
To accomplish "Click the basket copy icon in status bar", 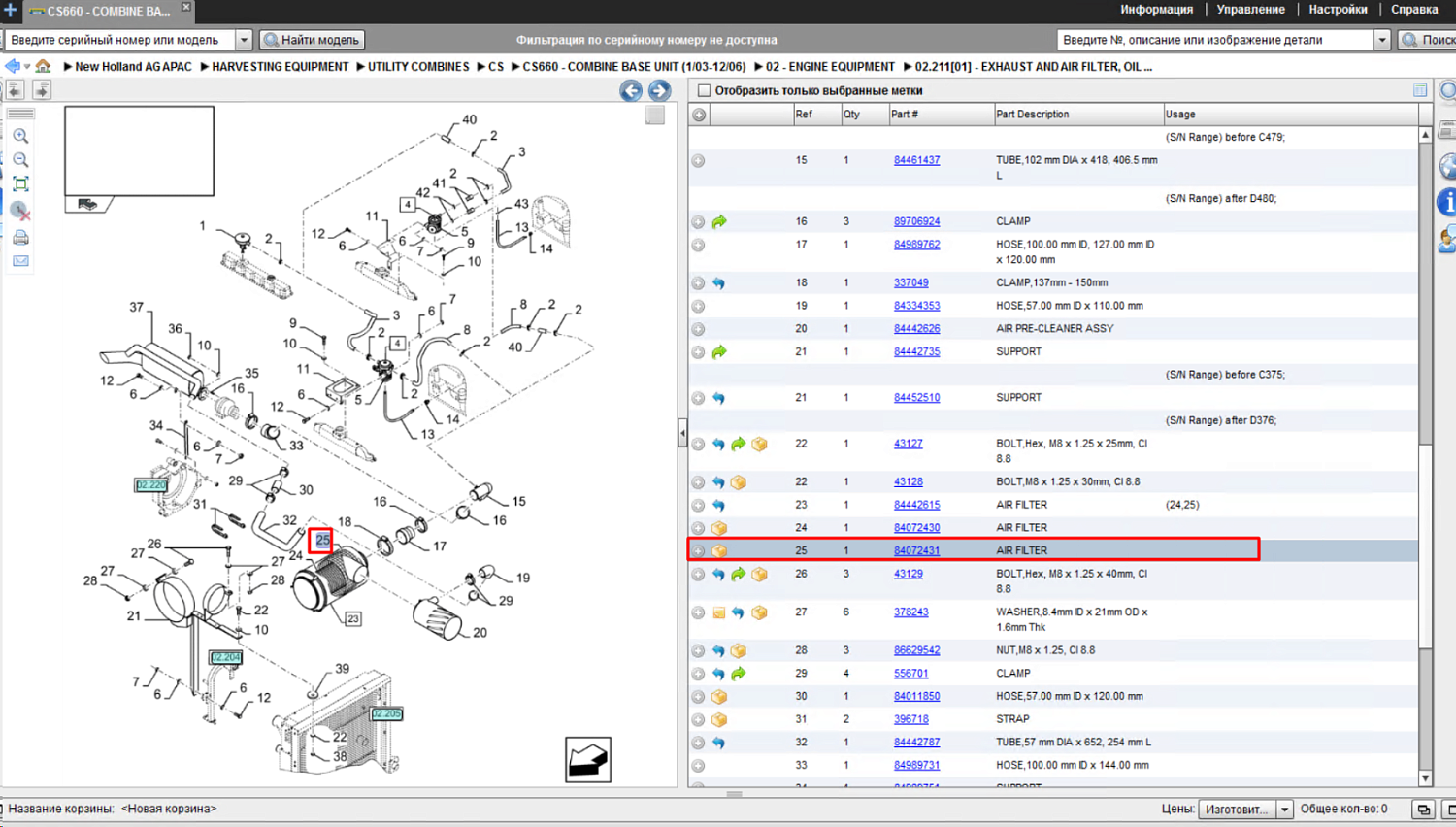I will click(x=1423, y=810).
